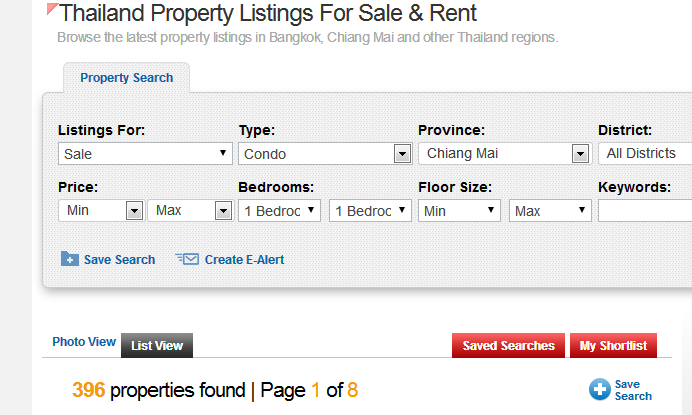The width and height of the screenshot is (692, 415).
Task: Switch to Photo View tab
Action: click(84, 342)
